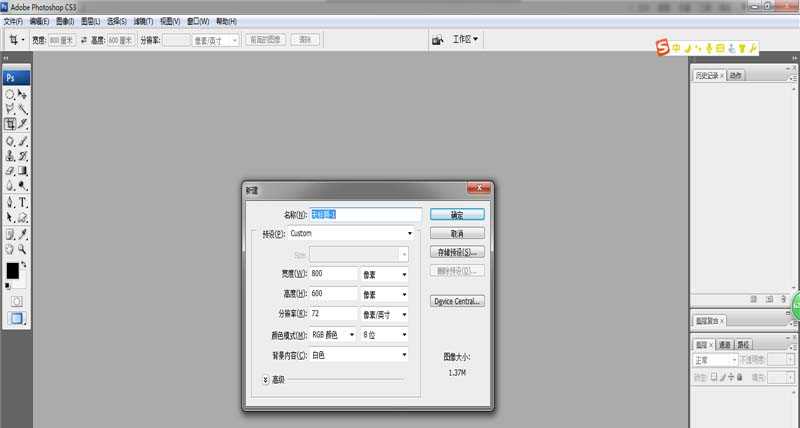The height and width of the screenshot is (428, 800).
Task: Open the 预设 Custom preset dropdown
Action: point(409,234)
